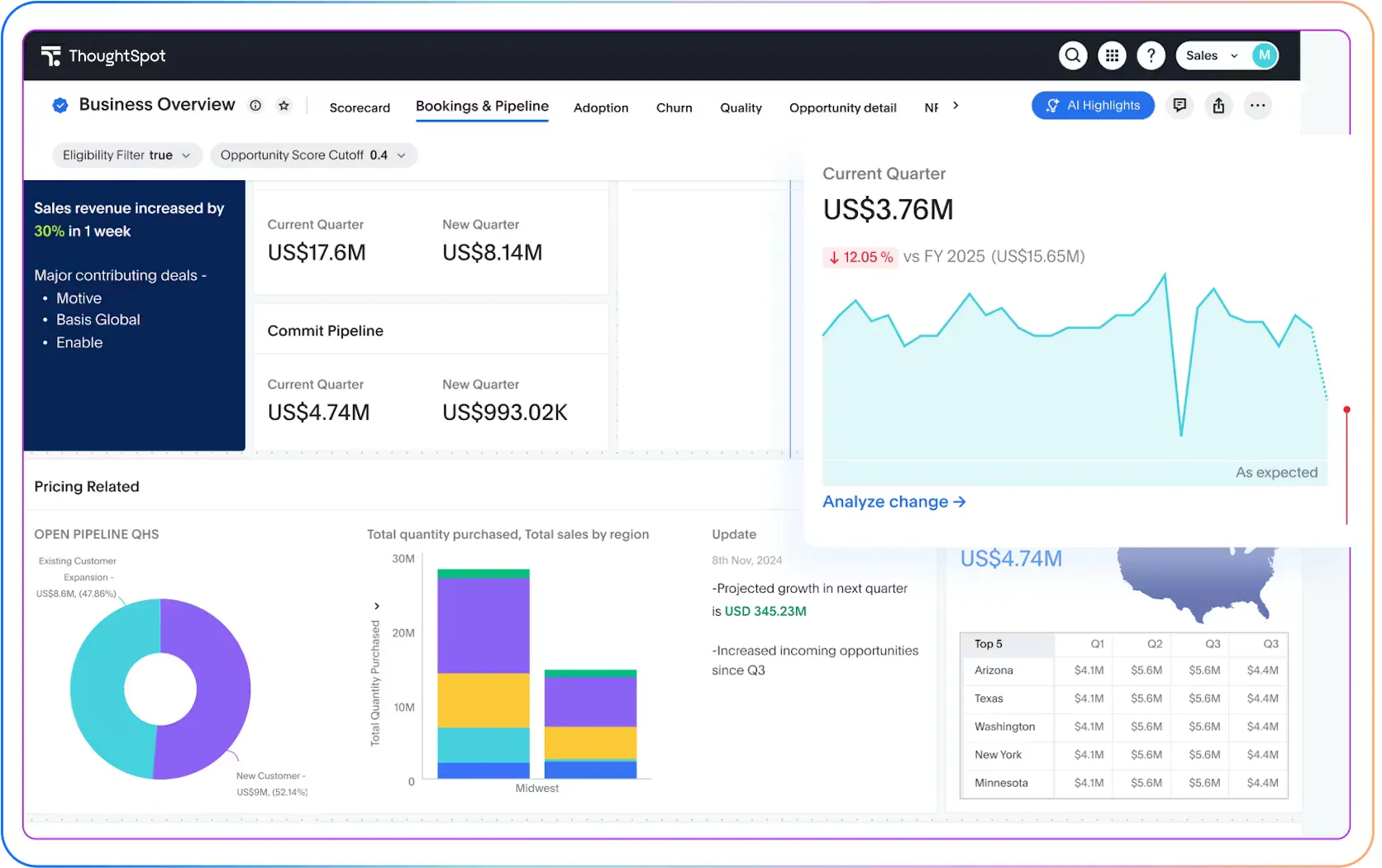This screenshot has height=868, width=1382.
Task: Click the Analyze change link
Action: click(894, 502)
